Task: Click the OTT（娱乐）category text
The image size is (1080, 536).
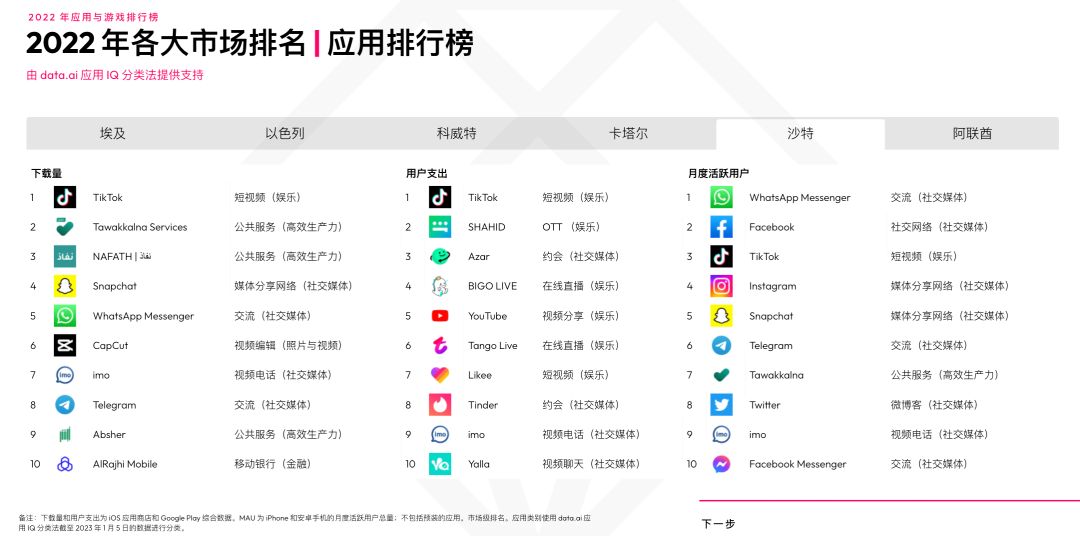Action: pyautogui.click(x=571, y=227)
